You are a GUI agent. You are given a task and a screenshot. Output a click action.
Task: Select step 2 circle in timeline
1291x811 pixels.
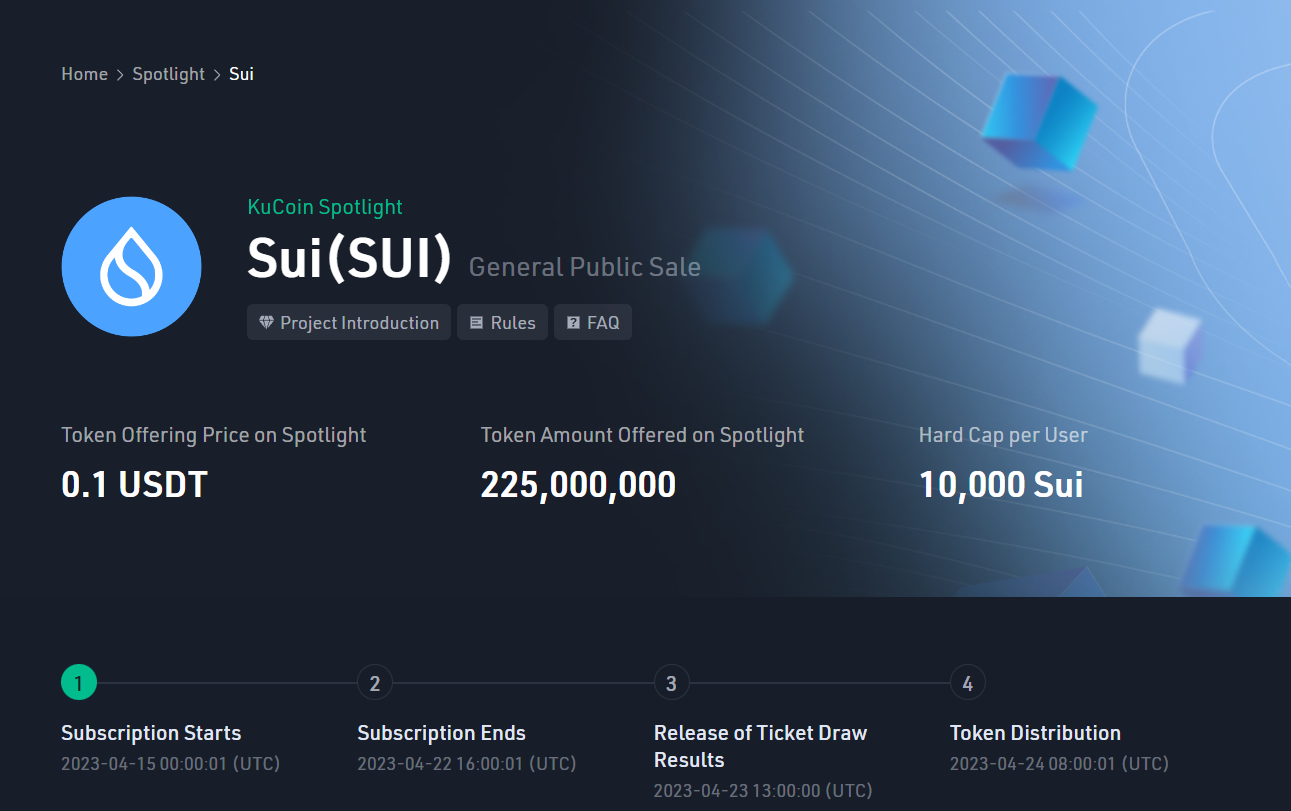375,683
